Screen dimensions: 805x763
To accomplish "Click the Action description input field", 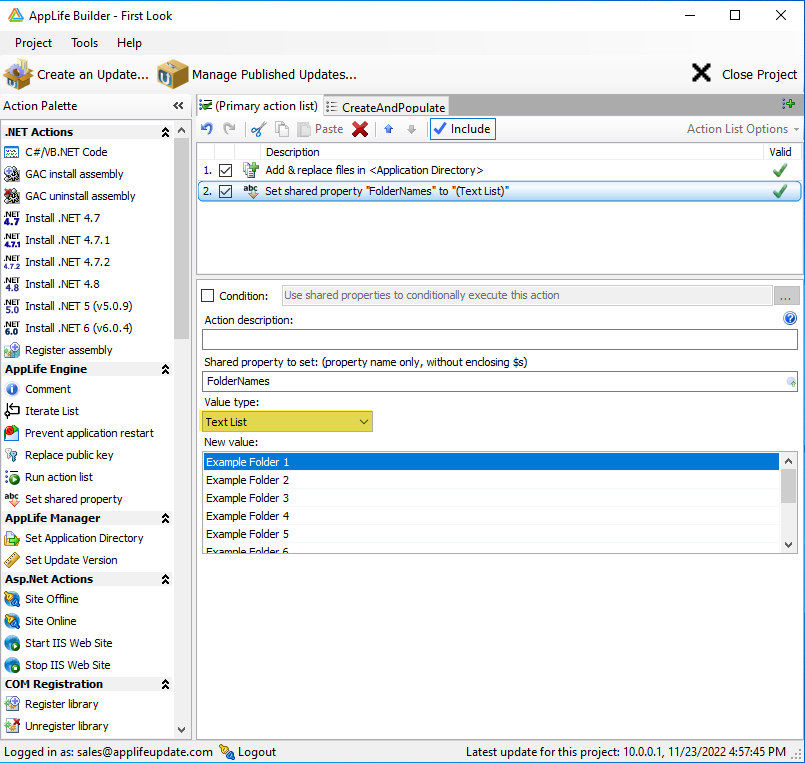I will coord(500,339).
